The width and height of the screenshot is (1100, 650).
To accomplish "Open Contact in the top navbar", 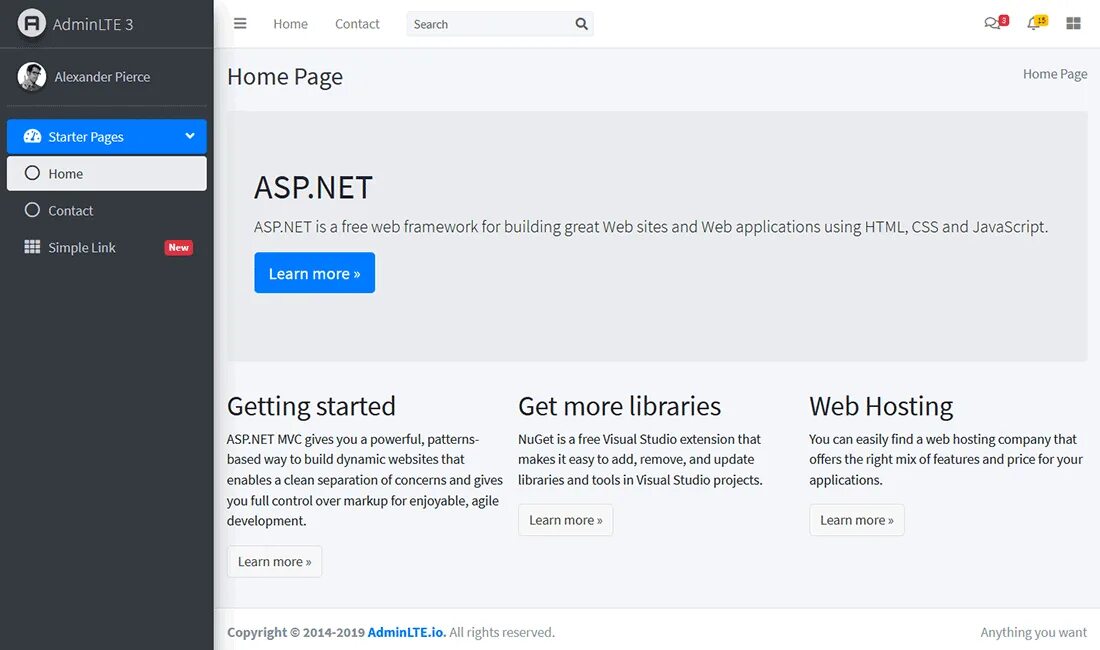I will click(x=357, y=24).
